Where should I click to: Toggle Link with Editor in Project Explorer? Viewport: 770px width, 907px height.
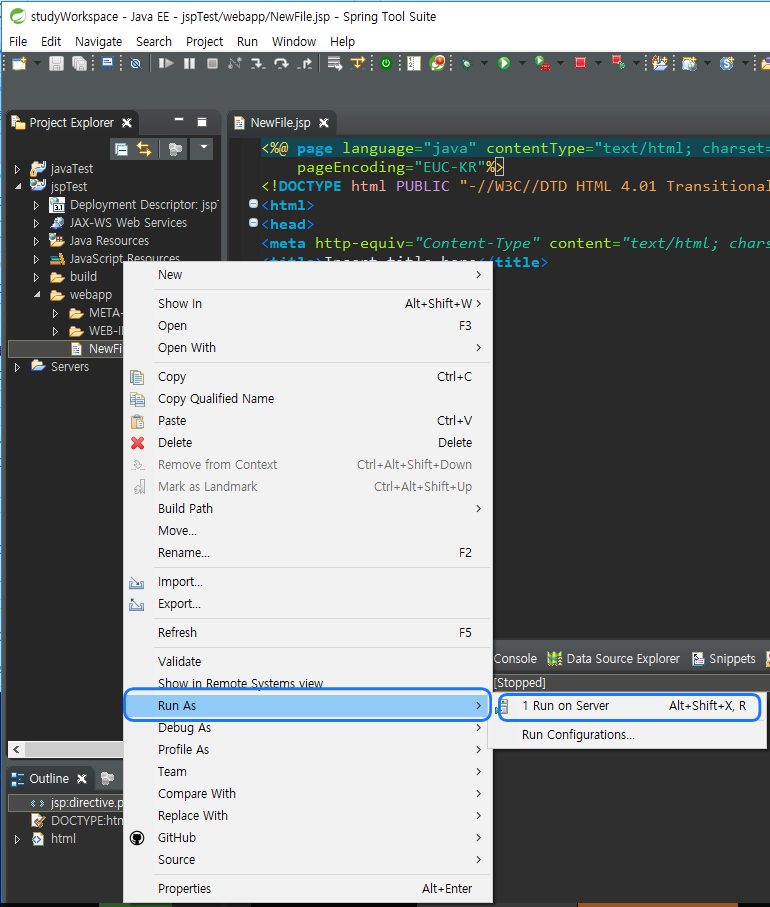tap(144, 149)
